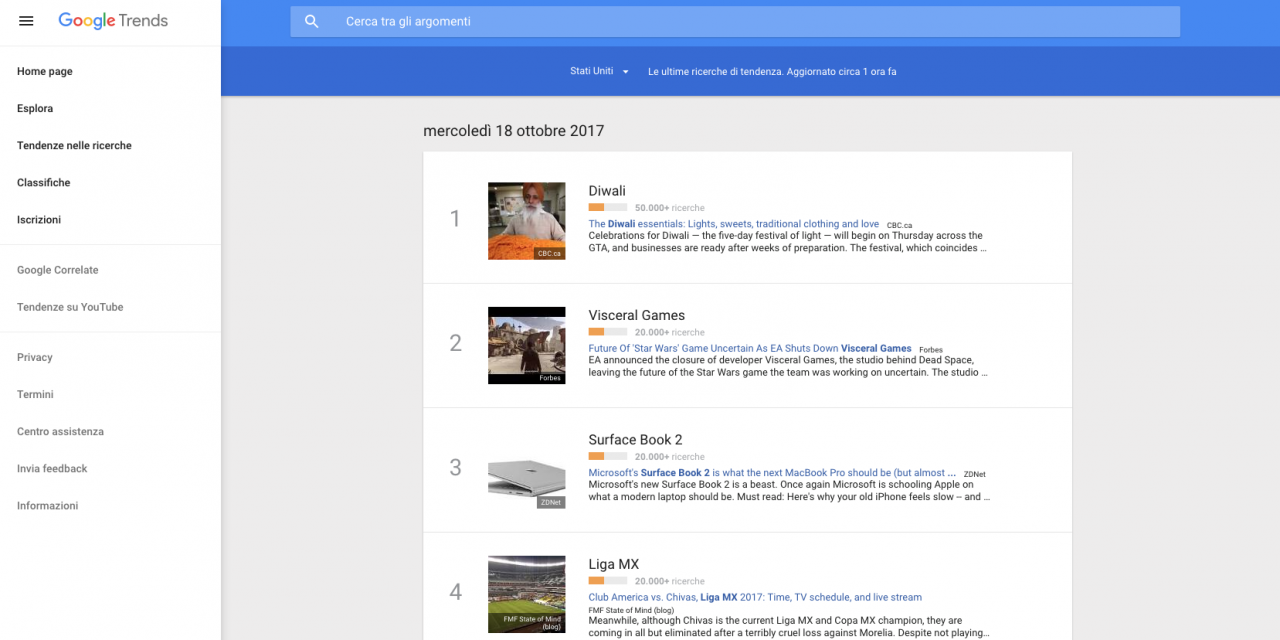This screenshot has width=1280, height=640.
Task: Go to Home page in sidebar
Action: pos(45,72)
